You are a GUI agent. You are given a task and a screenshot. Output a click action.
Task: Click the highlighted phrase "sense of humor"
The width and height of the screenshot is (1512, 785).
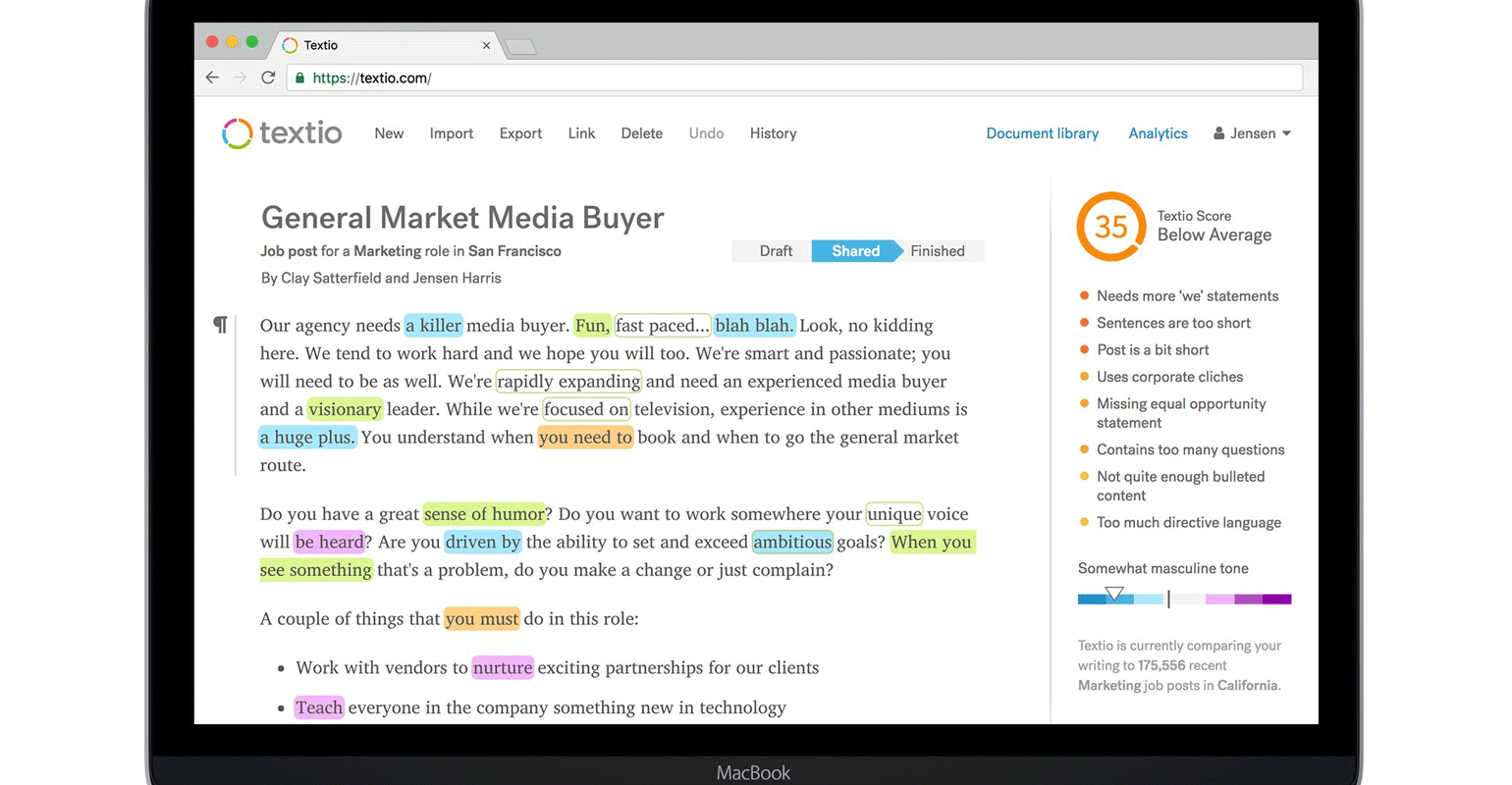(x=484, y=514)
